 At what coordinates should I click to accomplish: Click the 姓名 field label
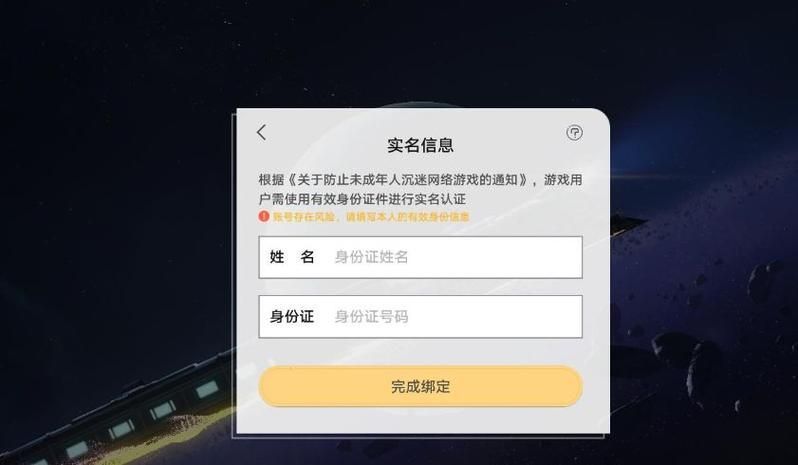[292, 257]
